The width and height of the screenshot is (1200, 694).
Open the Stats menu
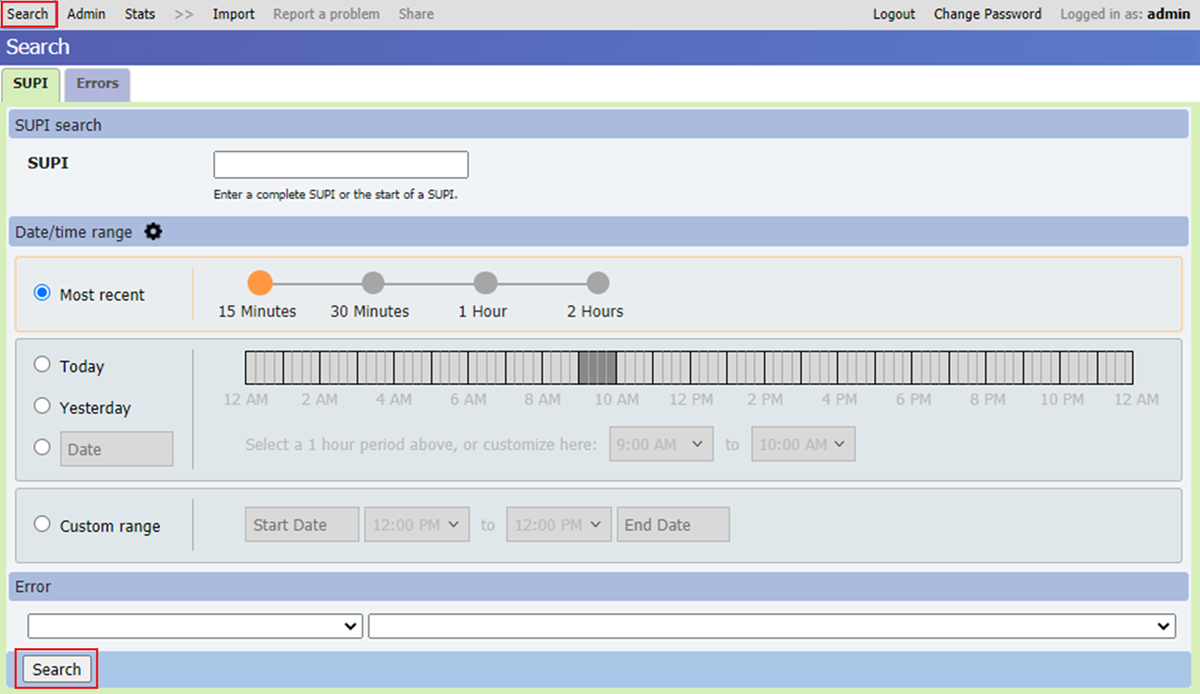tap(139, 14)
